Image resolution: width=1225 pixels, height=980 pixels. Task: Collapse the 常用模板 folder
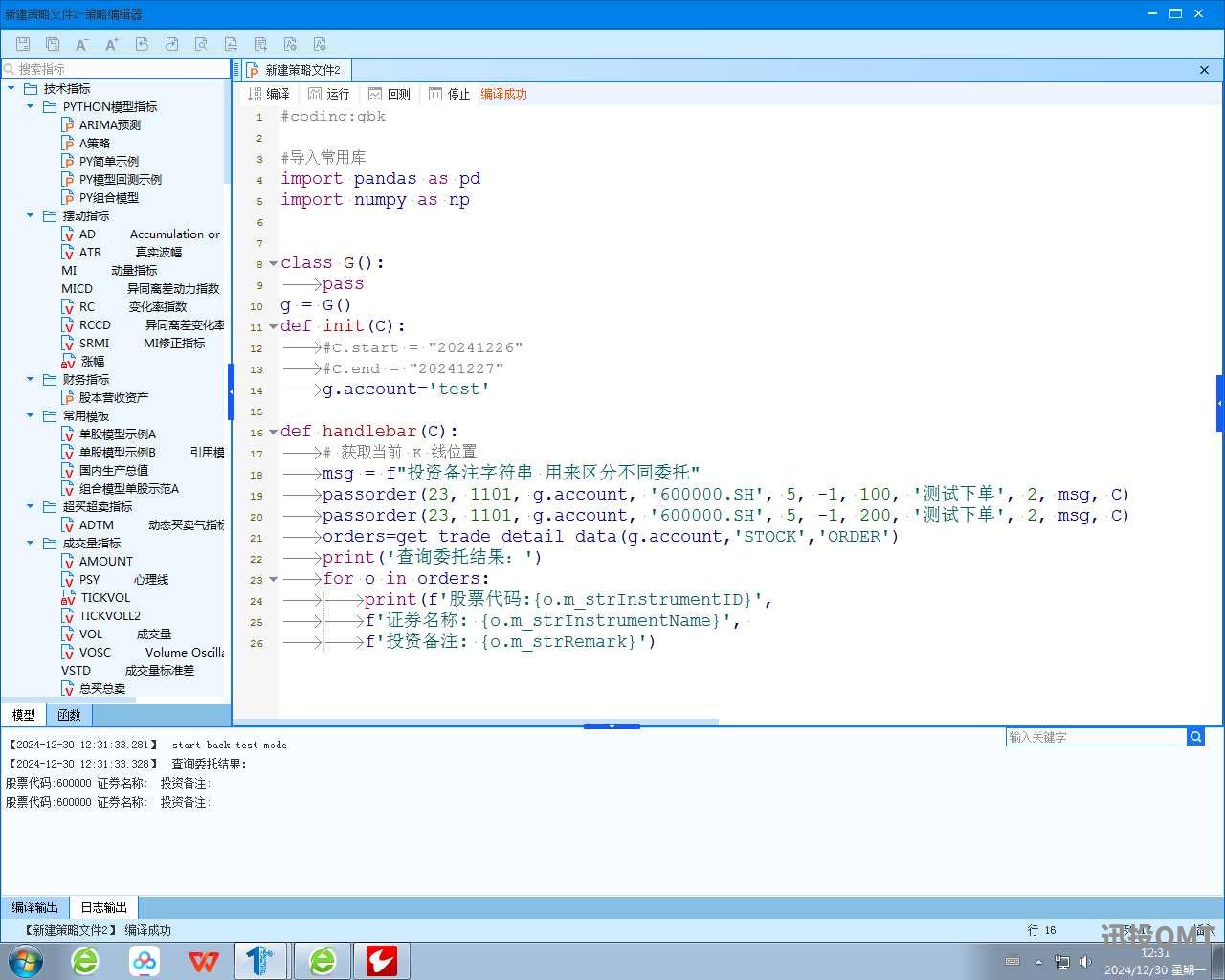[x=31, y=415]
